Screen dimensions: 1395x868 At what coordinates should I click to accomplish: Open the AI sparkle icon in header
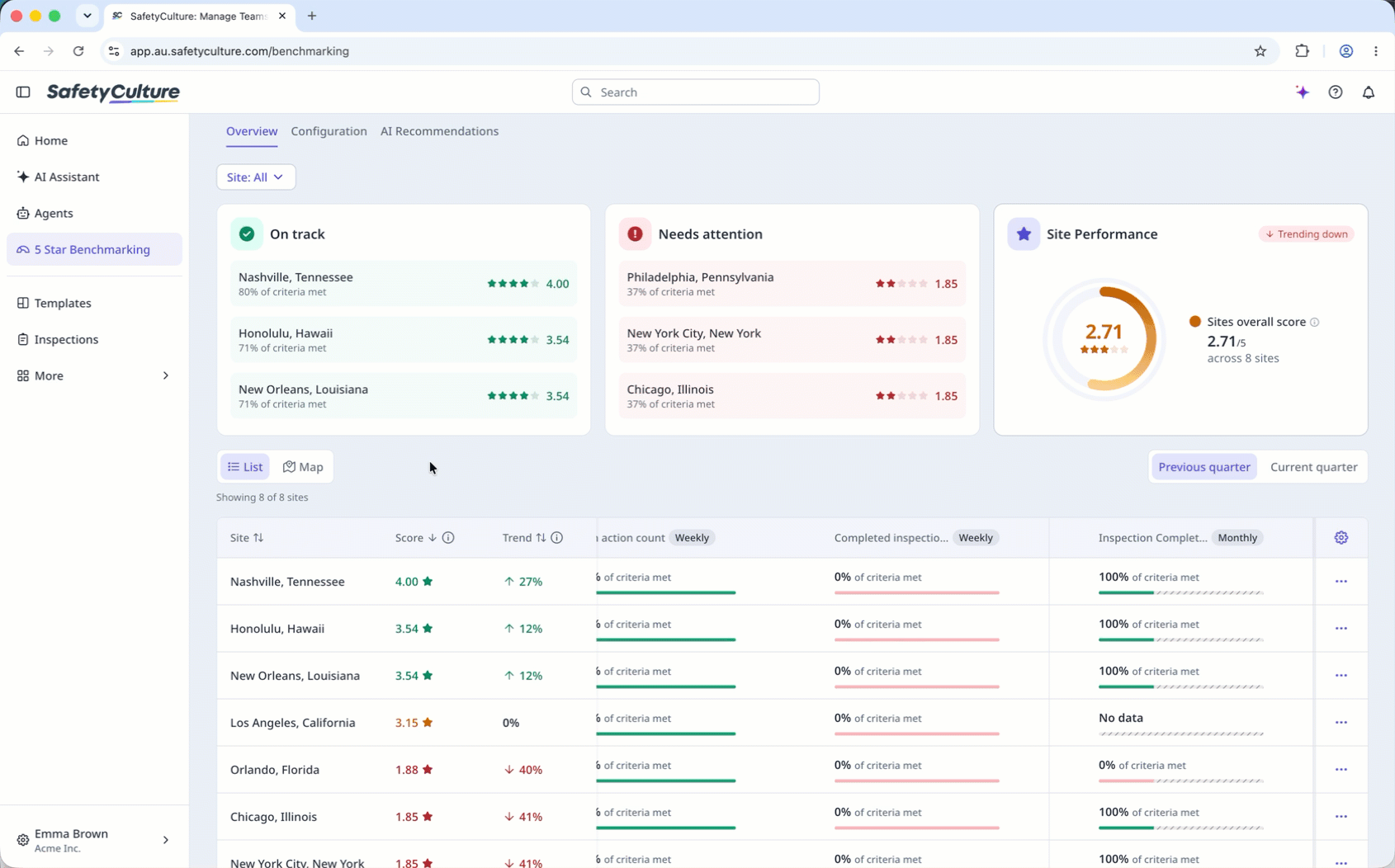pos(1303,92)
